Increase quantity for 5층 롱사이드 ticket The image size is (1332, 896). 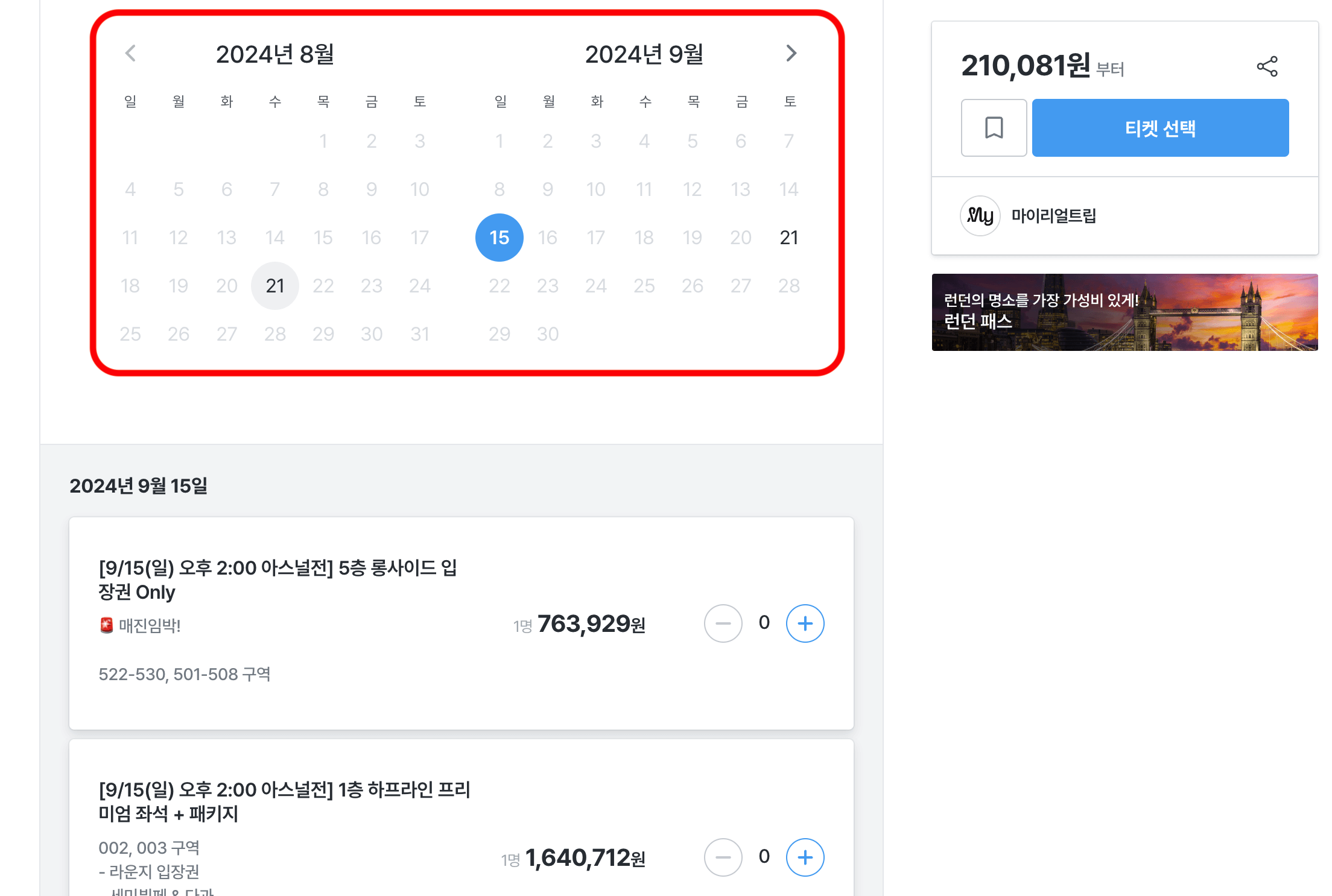coord(805,623)
